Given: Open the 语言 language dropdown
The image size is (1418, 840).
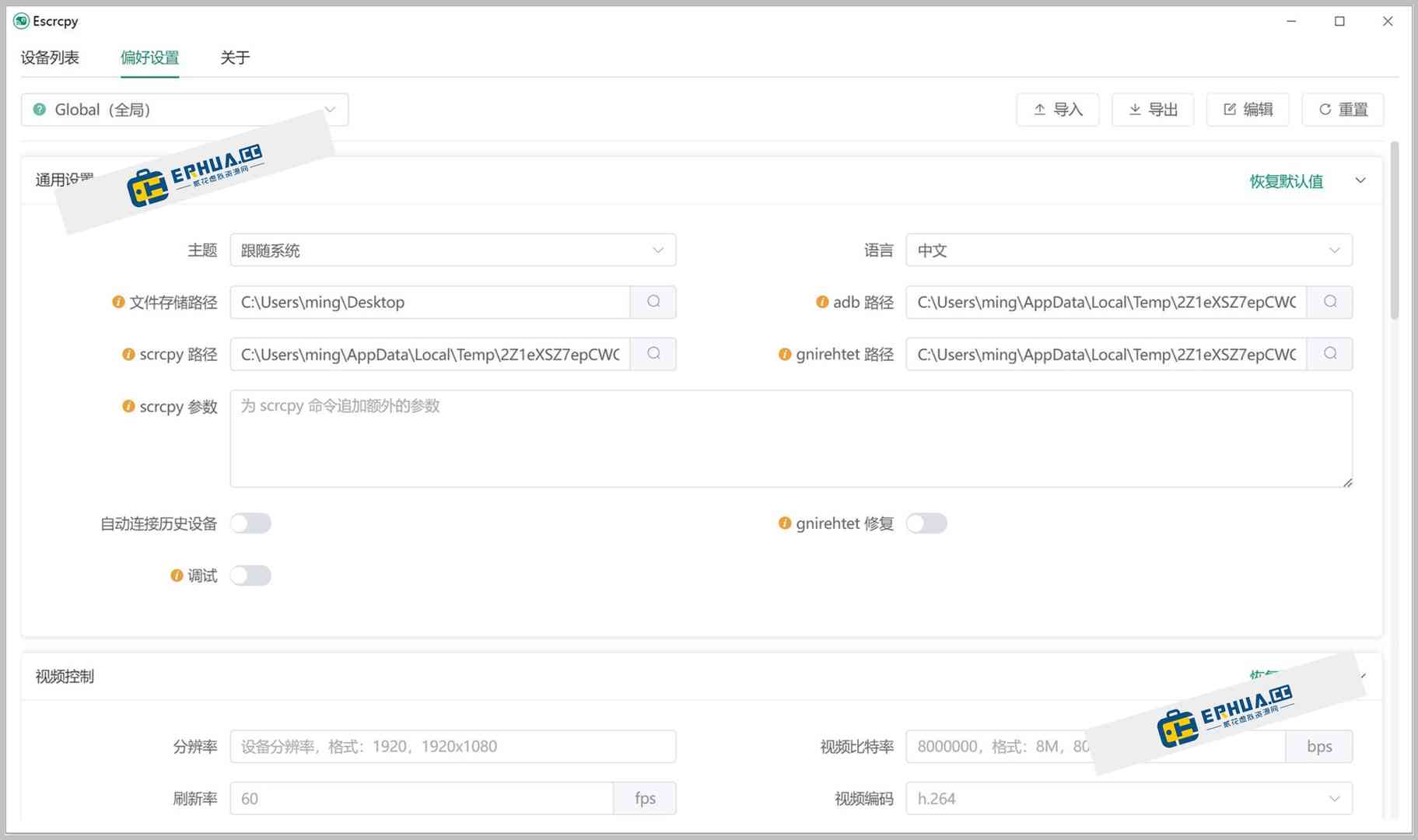Looking at the screenshot, I should point(1129,250).
